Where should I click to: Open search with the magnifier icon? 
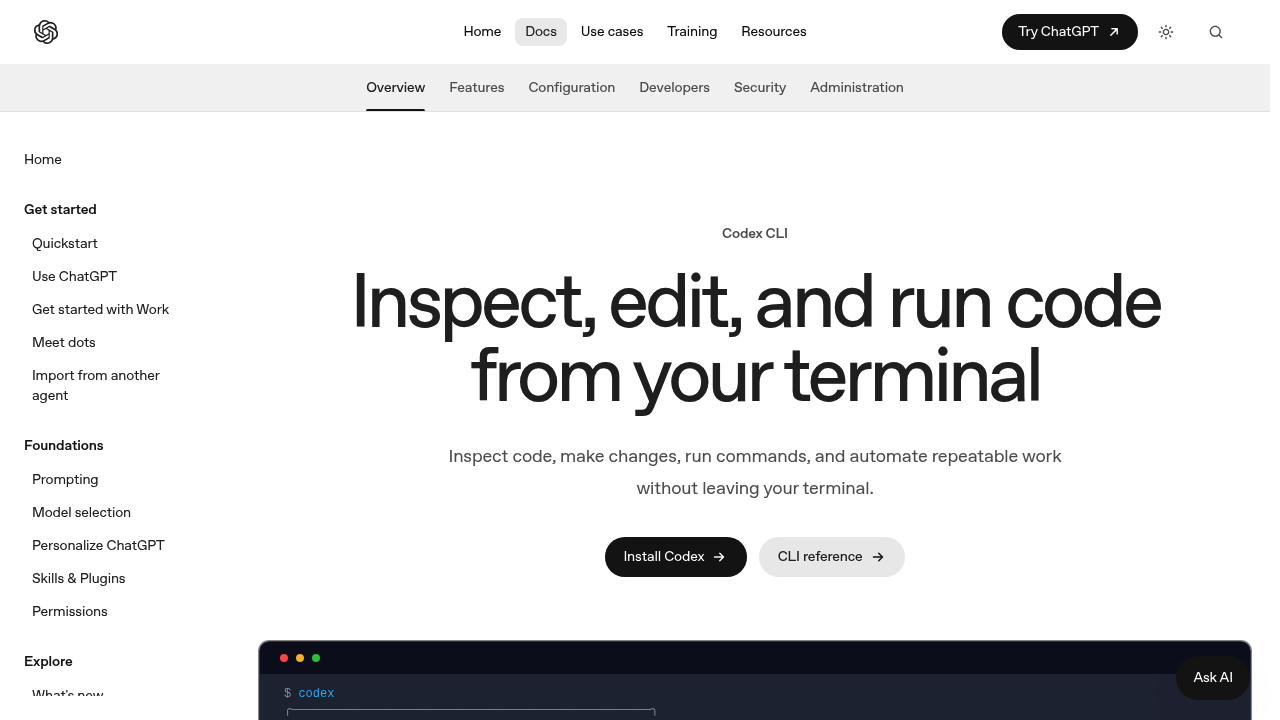click(x=1216, y=32)
